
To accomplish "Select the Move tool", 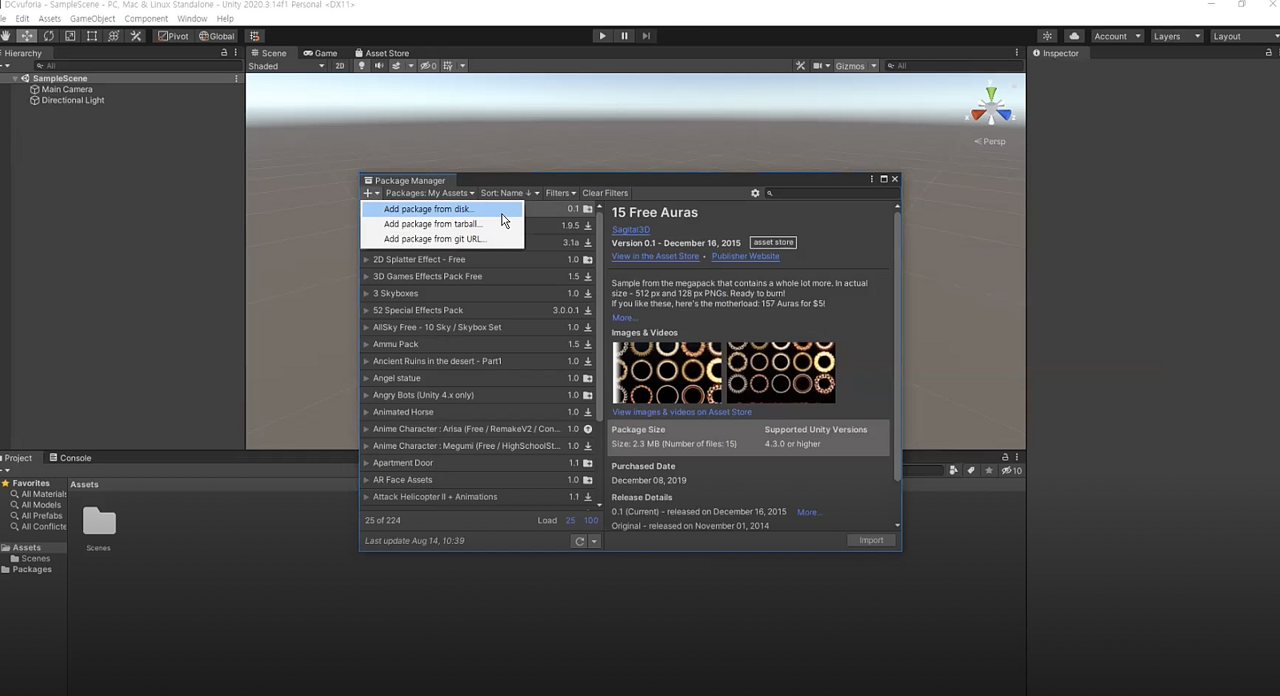I will click(27, 36).
